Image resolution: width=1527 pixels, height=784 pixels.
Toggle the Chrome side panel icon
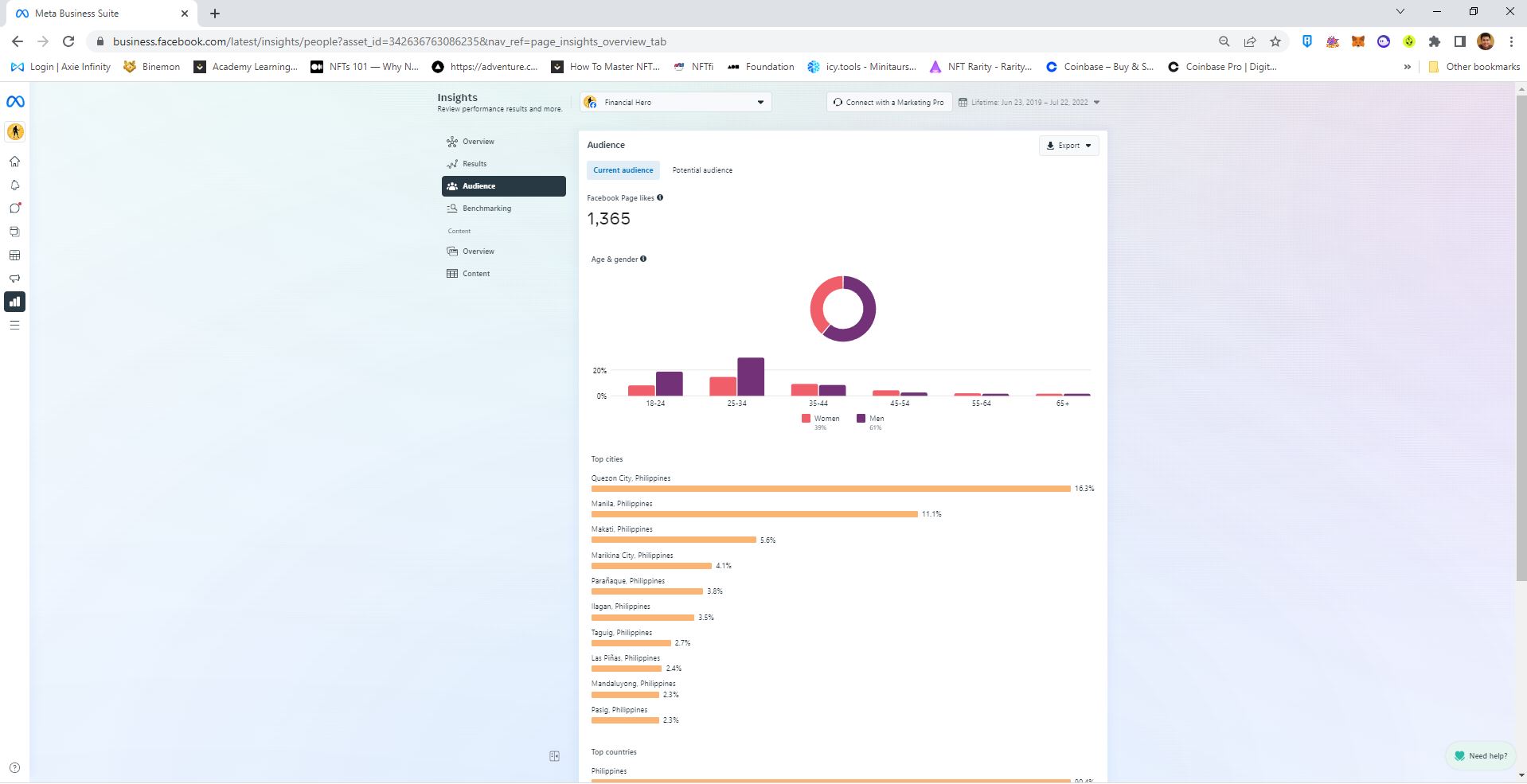(1460, 41)
